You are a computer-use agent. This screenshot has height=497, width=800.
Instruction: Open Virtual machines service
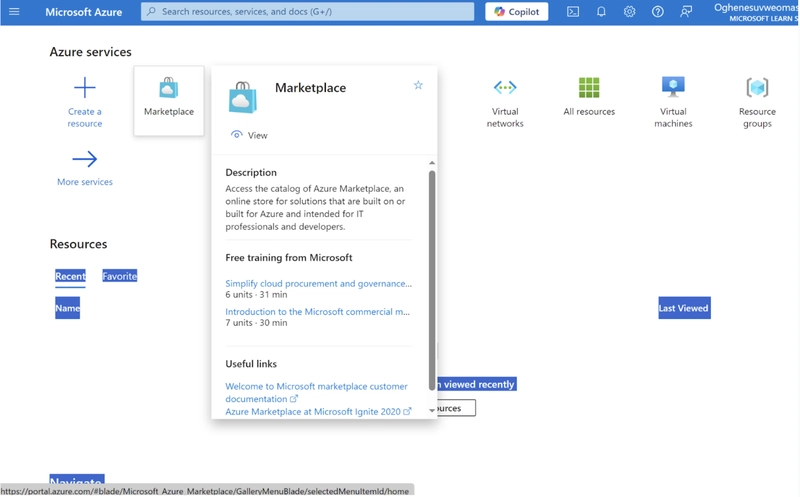673,102
